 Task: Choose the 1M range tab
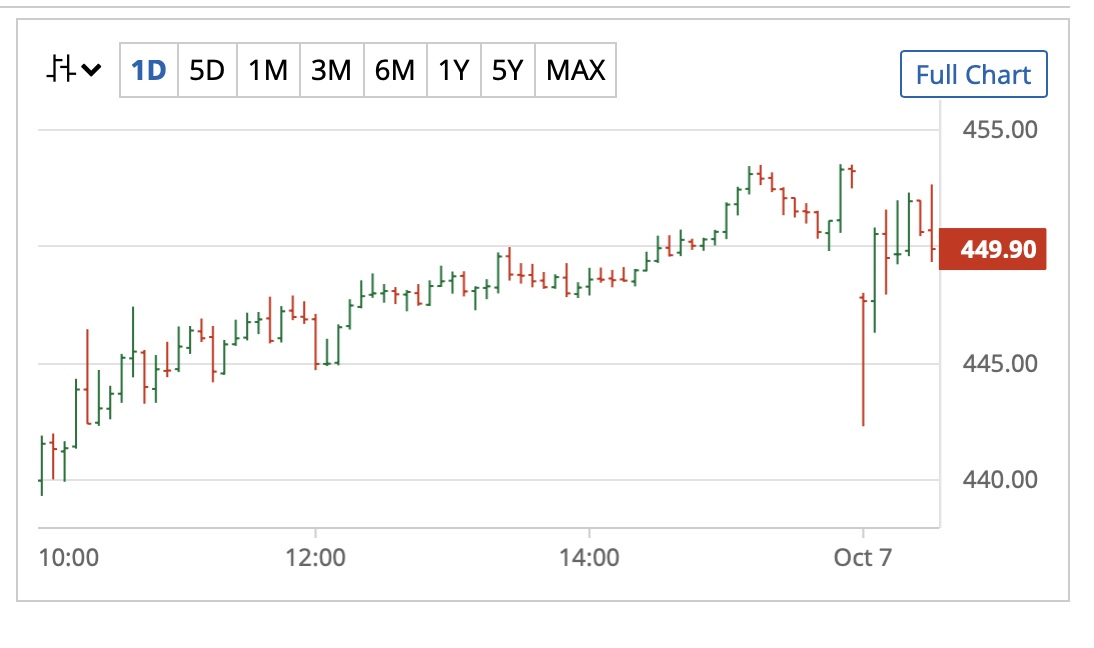click(x=268, y=71)
